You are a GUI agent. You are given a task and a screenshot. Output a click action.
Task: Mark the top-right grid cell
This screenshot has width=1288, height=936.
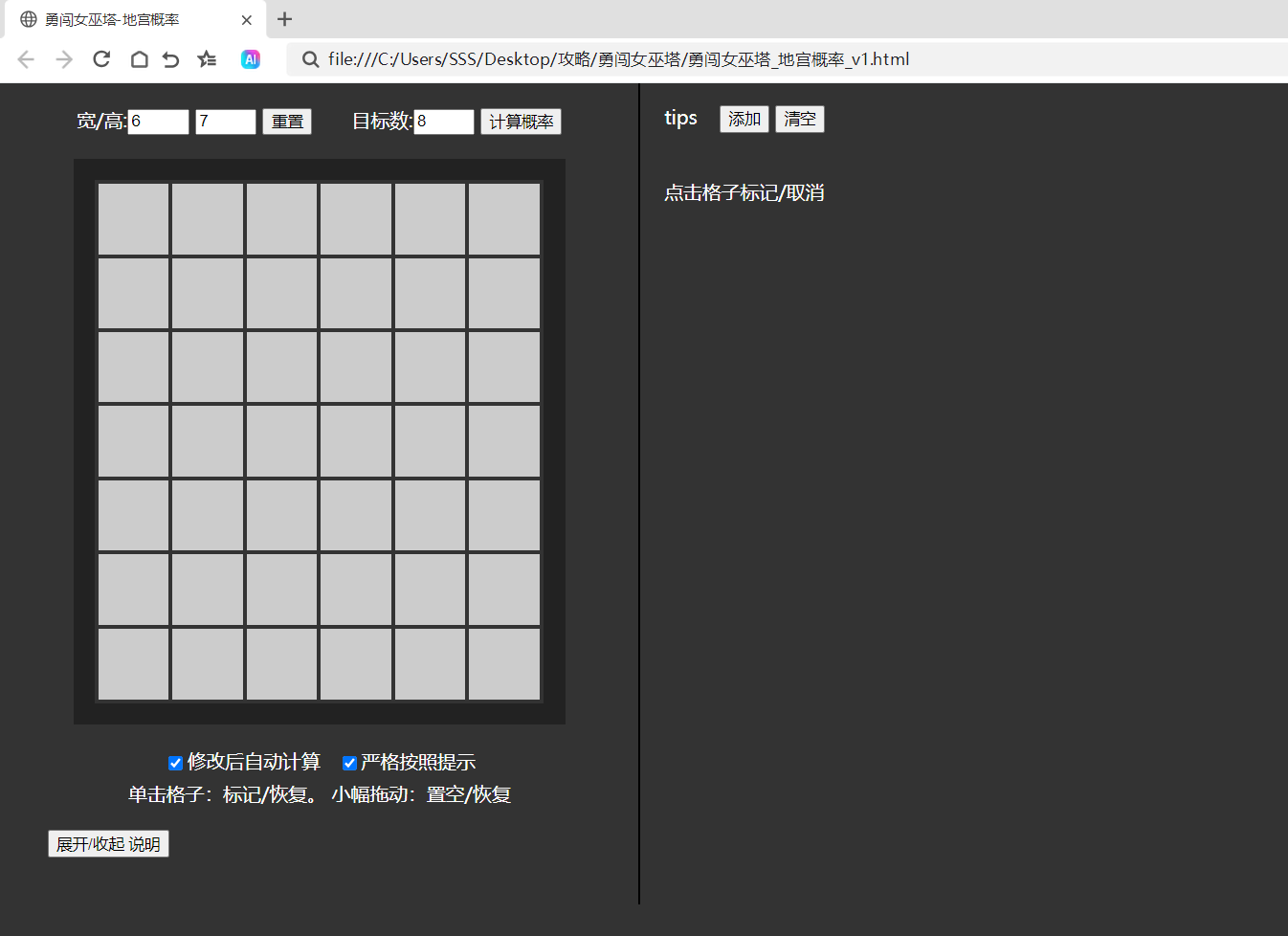pyautogui.click(x=504, y=219)
